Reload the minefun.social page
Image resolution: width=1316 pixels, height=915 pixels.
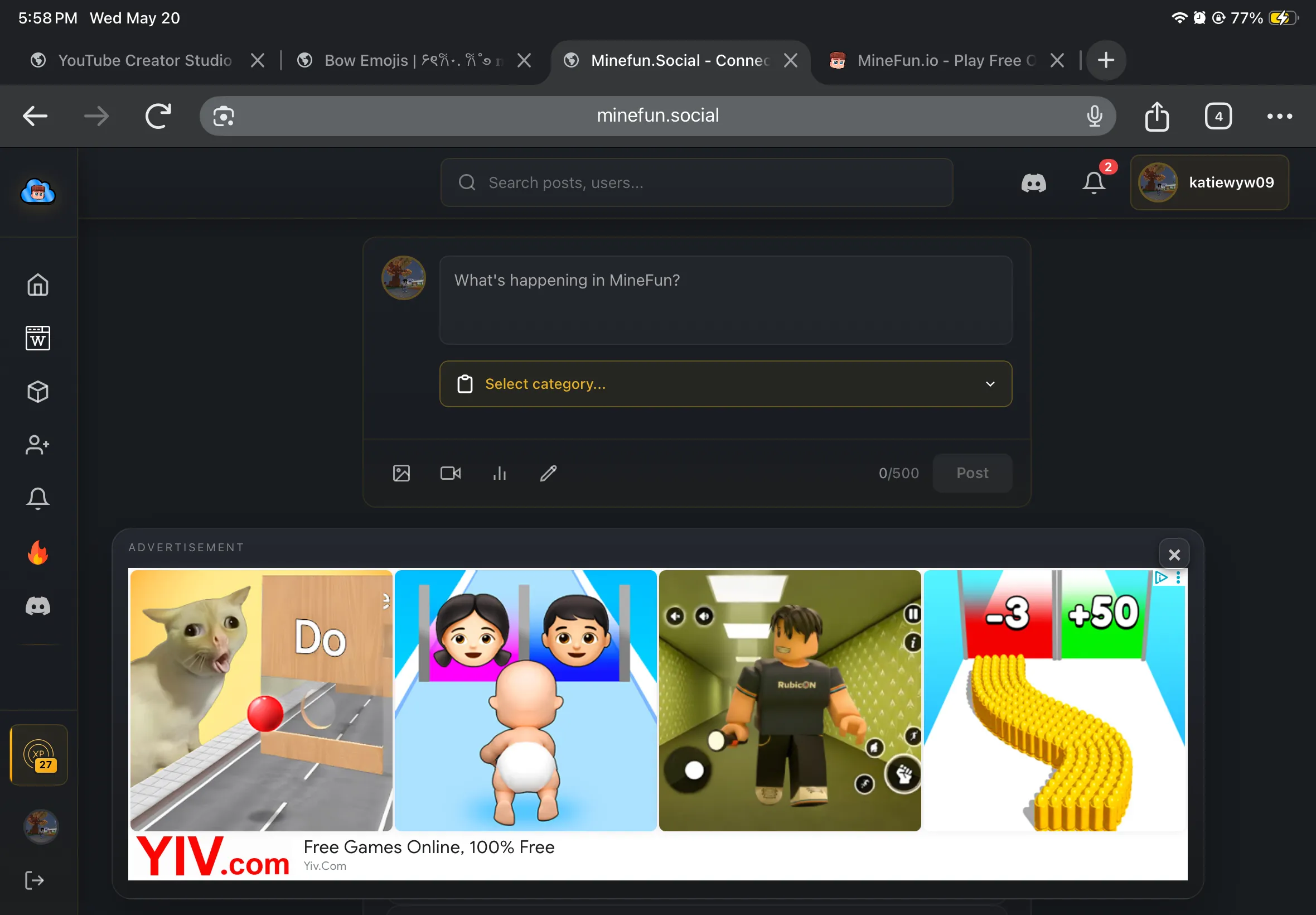(x=158, y=117)
